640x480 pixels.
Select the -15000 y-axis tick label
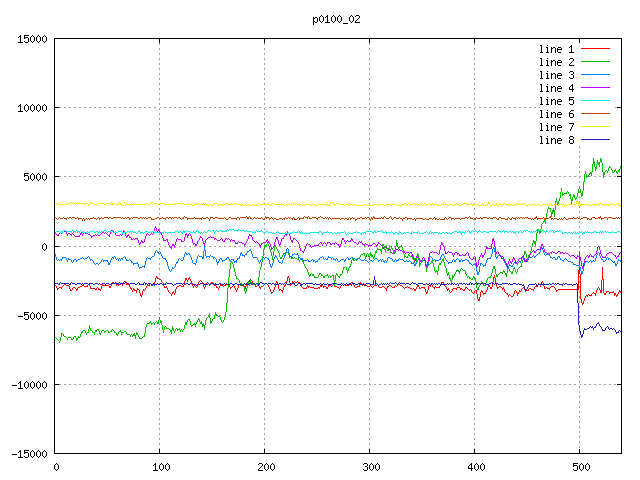(x=28, y=453)
